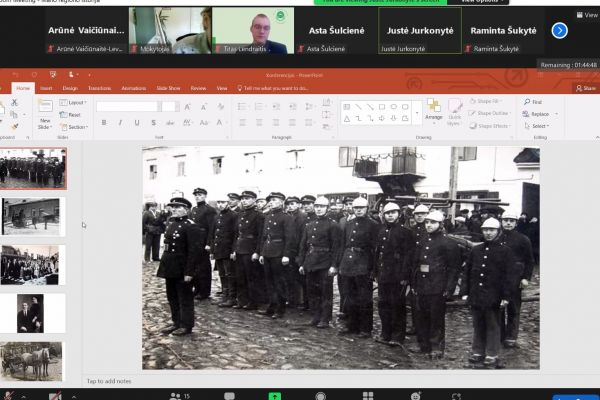This screenshot has width=600, height=400.
Task: Click Numbering list icon
Action: tap(259, 106)
